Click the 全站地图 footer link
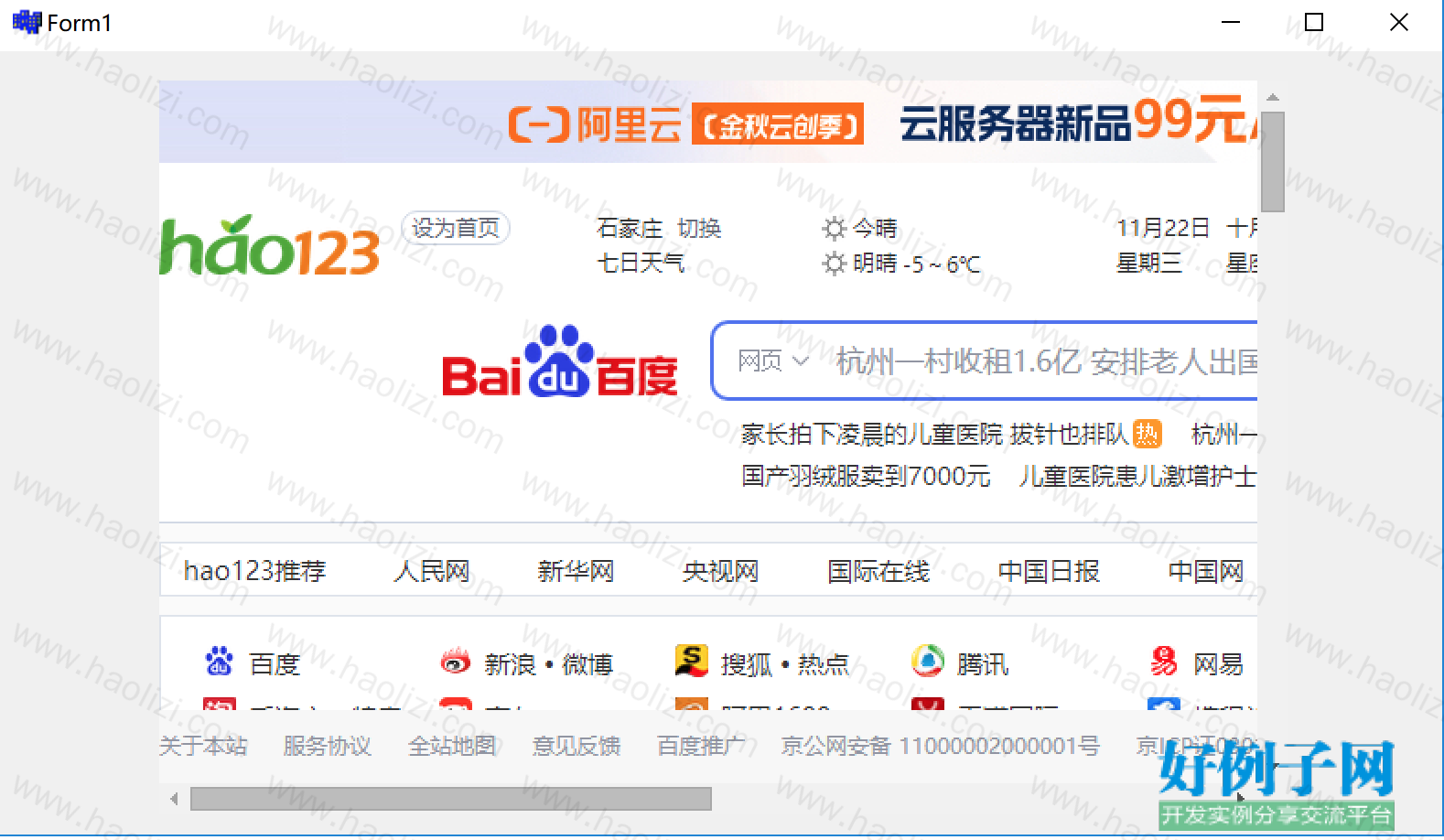1444x840 pixels. click(x=452, y=746)
